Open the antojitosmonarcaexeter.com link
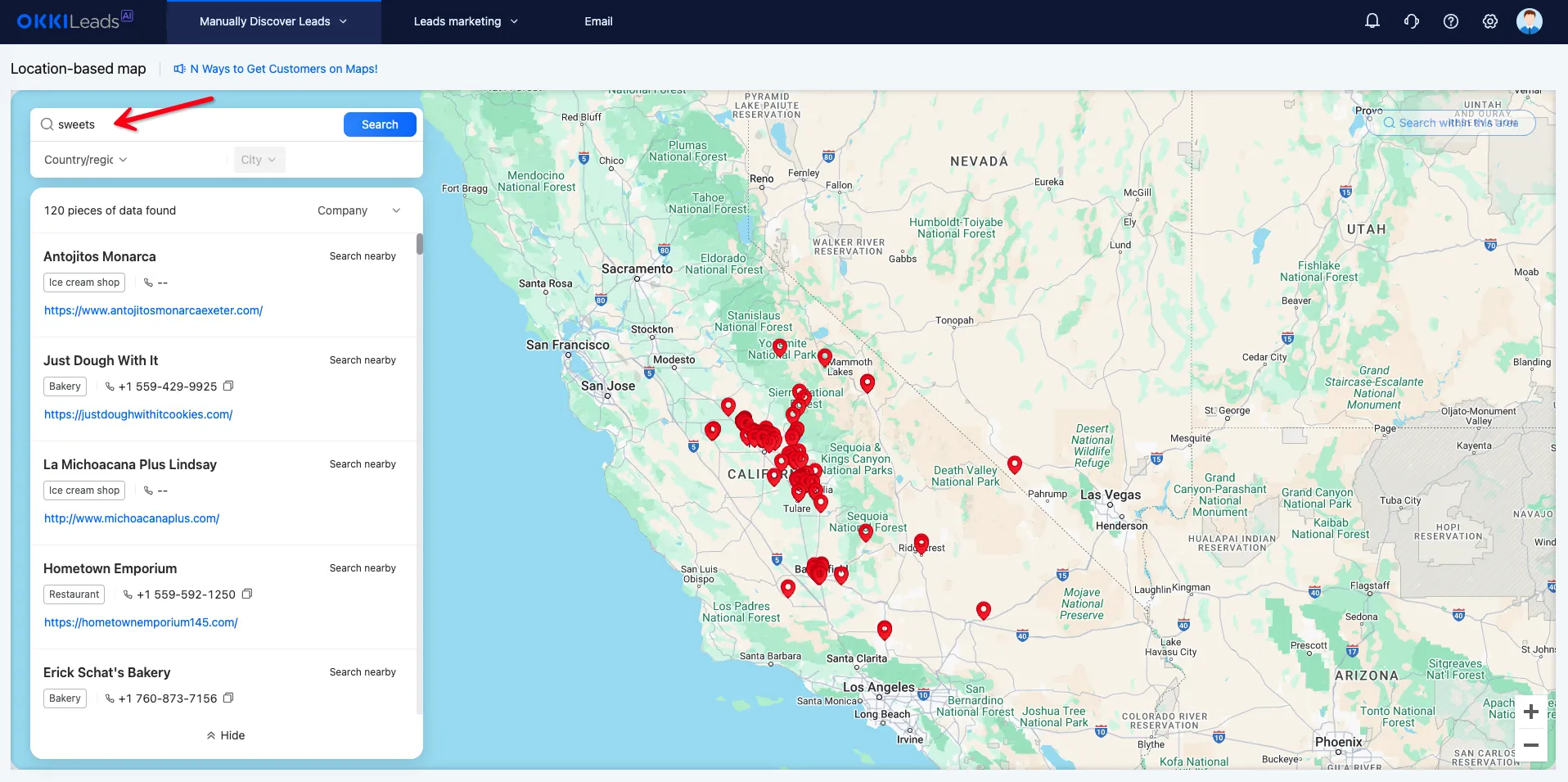The image size is (1568, 782). pos(153,310)
